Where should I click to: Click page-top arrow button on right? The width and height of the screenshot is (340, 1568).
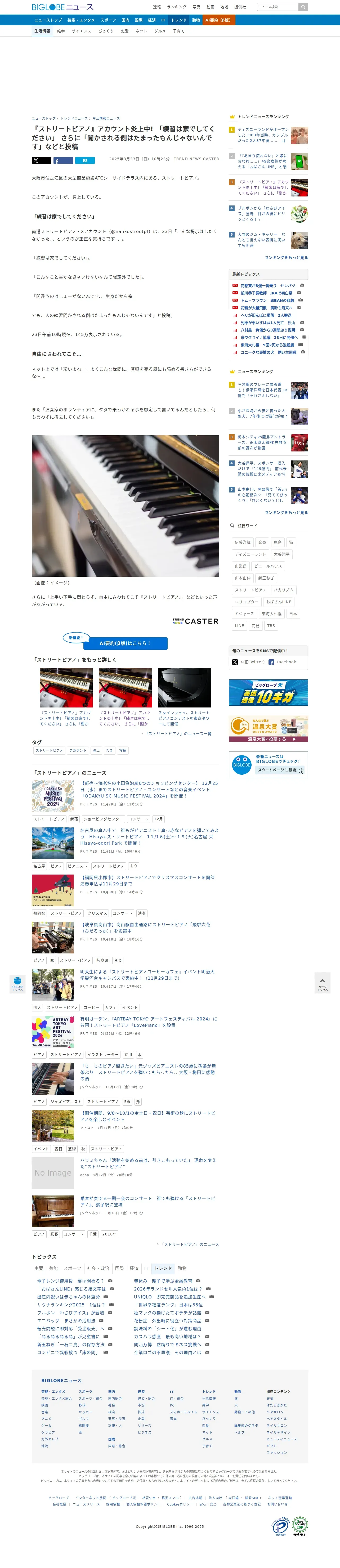pos(322,983)
